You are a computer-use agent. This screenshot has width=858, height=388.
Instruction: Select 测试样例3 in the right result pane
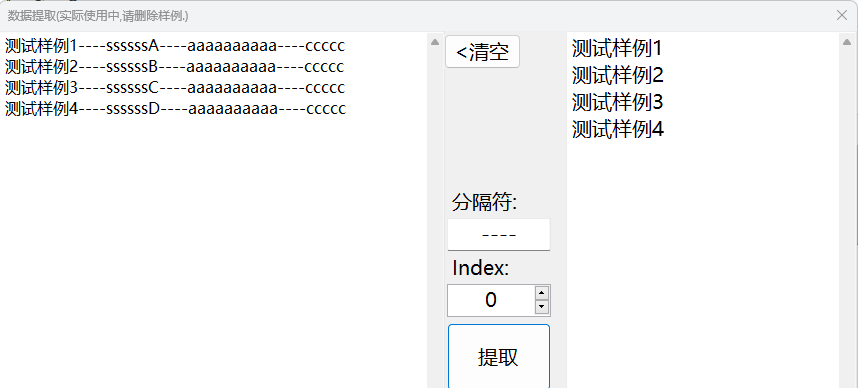(x=618, y=102)
